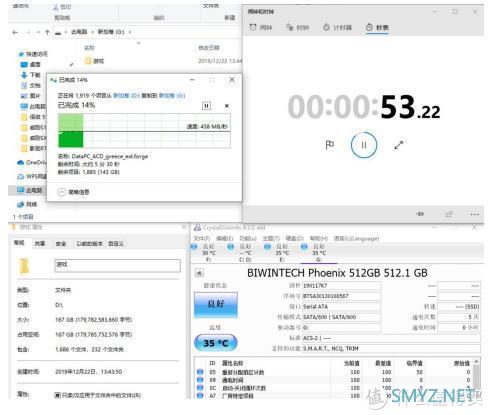488x415 pixels.
Task: Click the 35 °C temperature indicator
Action: 216,343
